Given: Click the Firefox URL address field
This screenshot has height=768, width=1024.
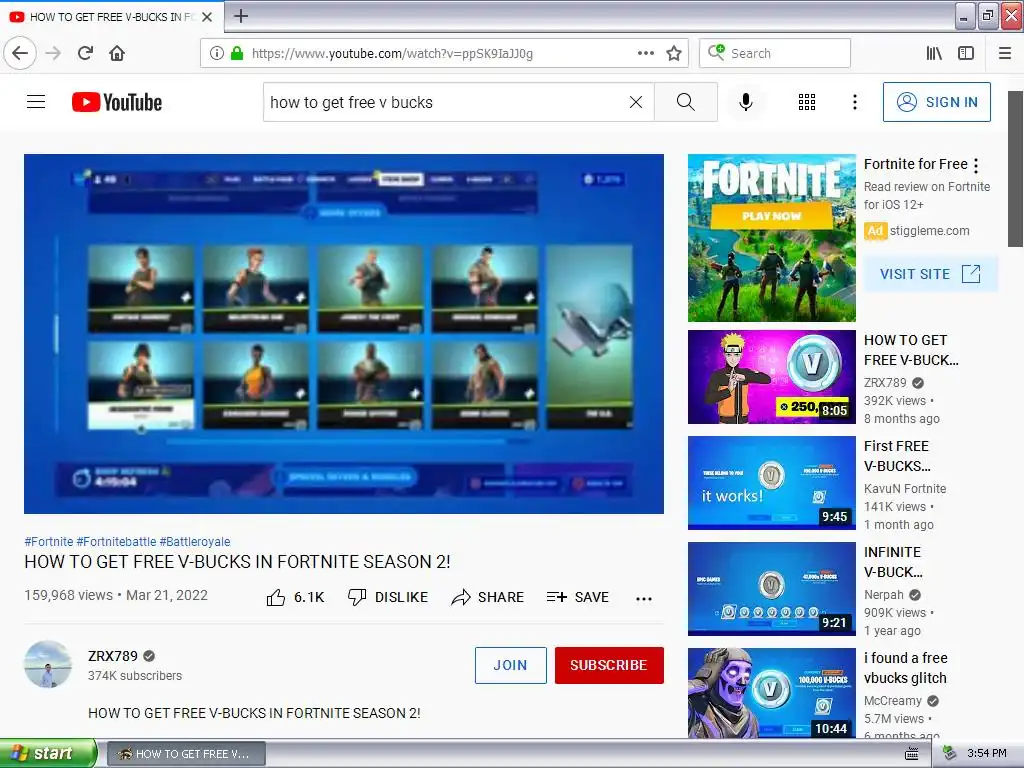Looking at the screenshot, I should point(438,53).
